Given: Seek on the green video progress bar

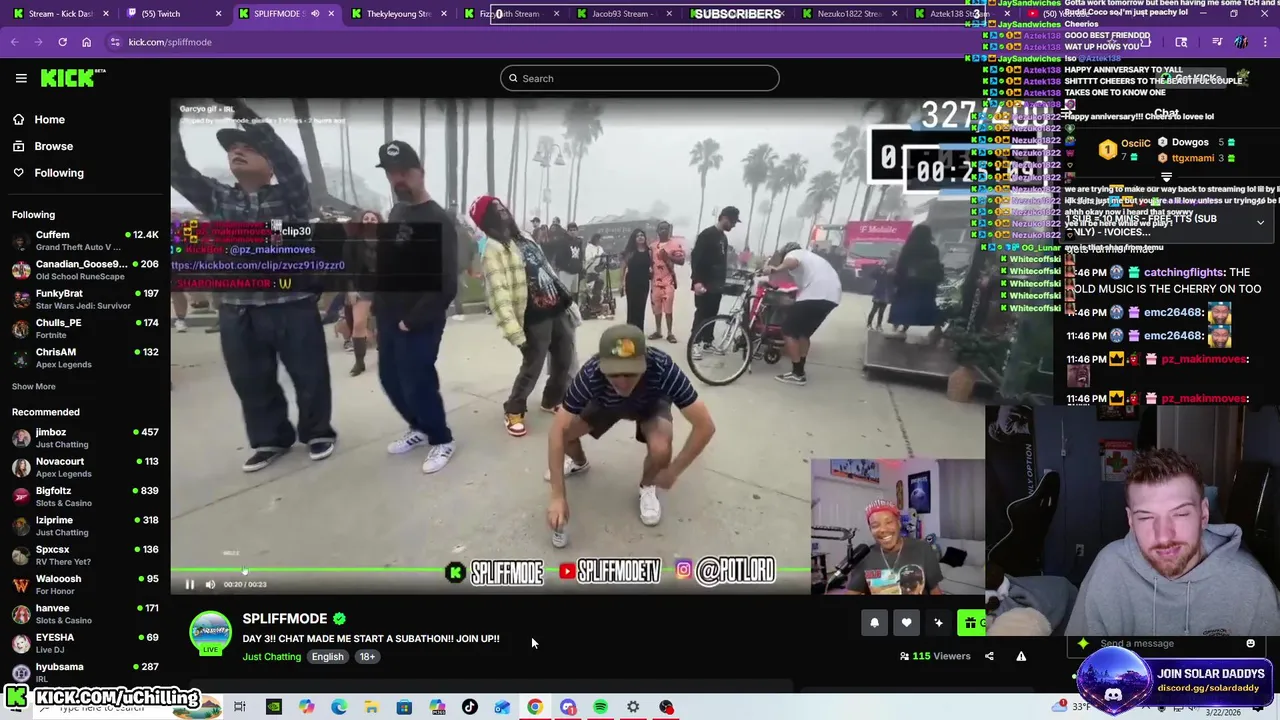Looking at the screenshot, I should click(490, 571).
